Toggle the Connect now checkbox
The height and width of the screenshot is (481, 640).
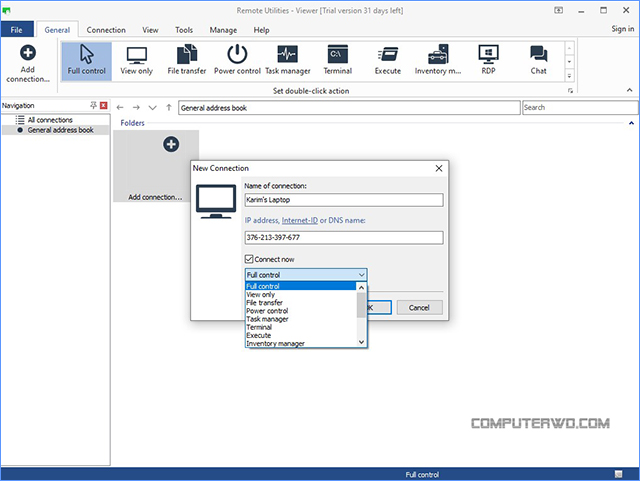(249, 259)
